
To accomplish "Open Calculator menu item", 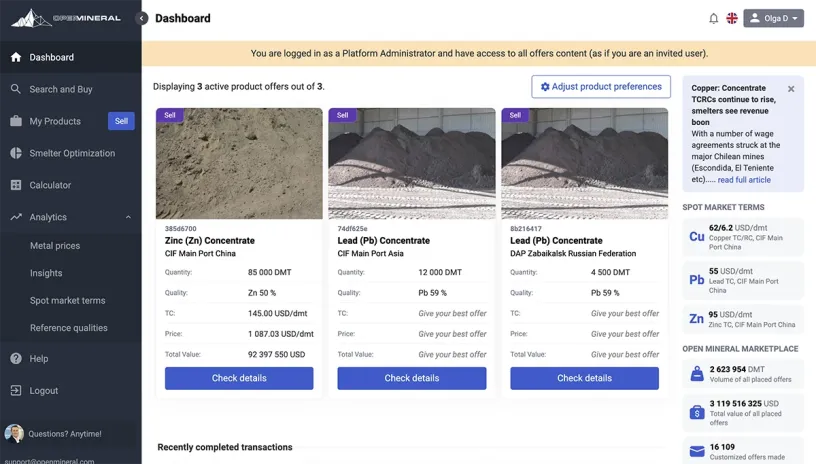I will pyautogui.click(x=50, y=185).
